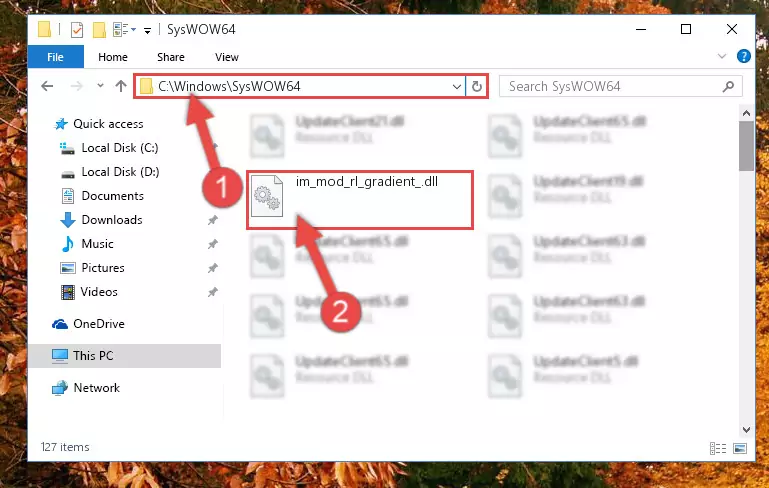
Task: Click the Downloads arrow icon in sidebar
Action: (x=68, y=220)
